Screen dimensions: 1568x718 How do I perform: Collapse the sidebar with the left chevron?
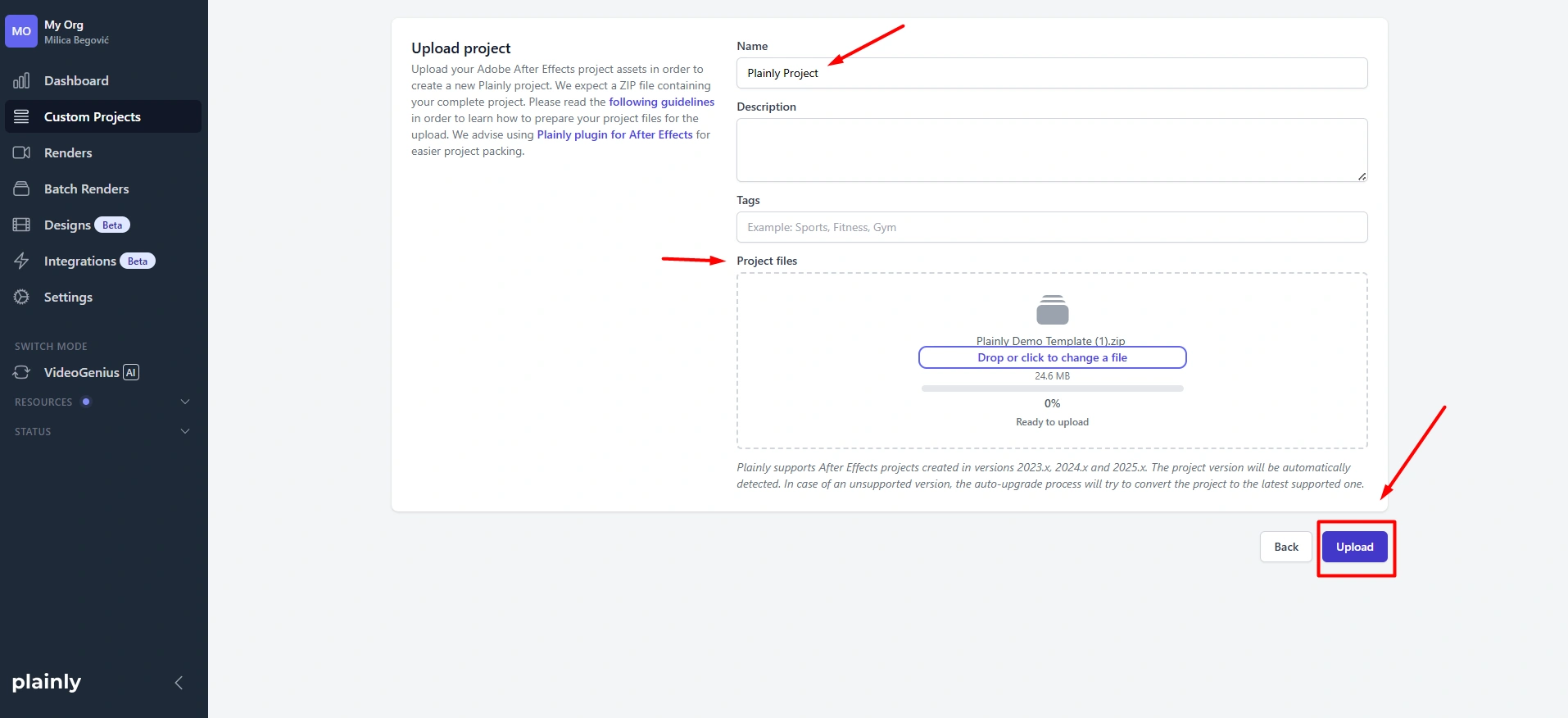point(179,683)
